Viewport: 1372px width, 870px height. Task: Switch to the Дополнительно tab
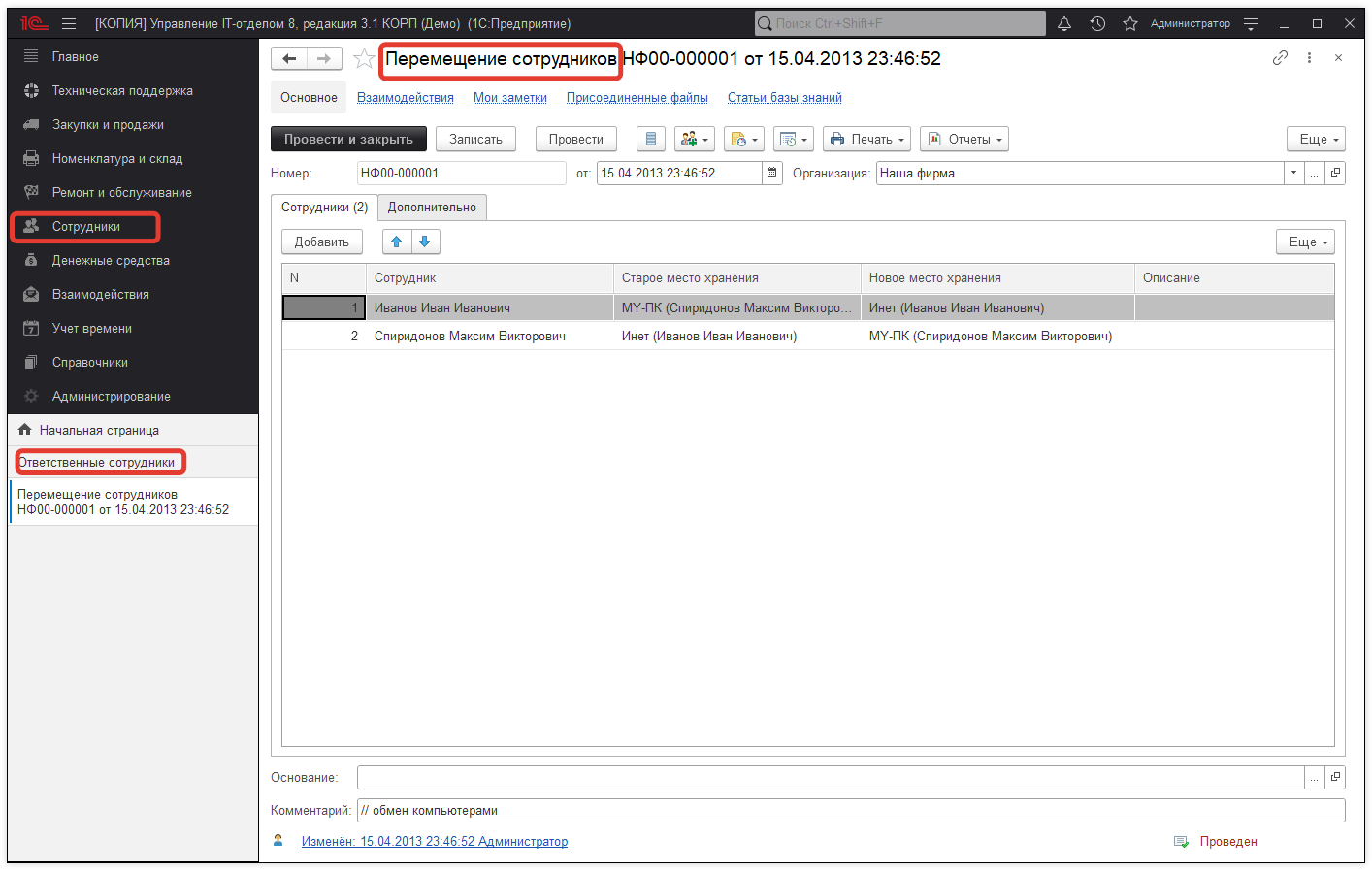tap(432, 207)
